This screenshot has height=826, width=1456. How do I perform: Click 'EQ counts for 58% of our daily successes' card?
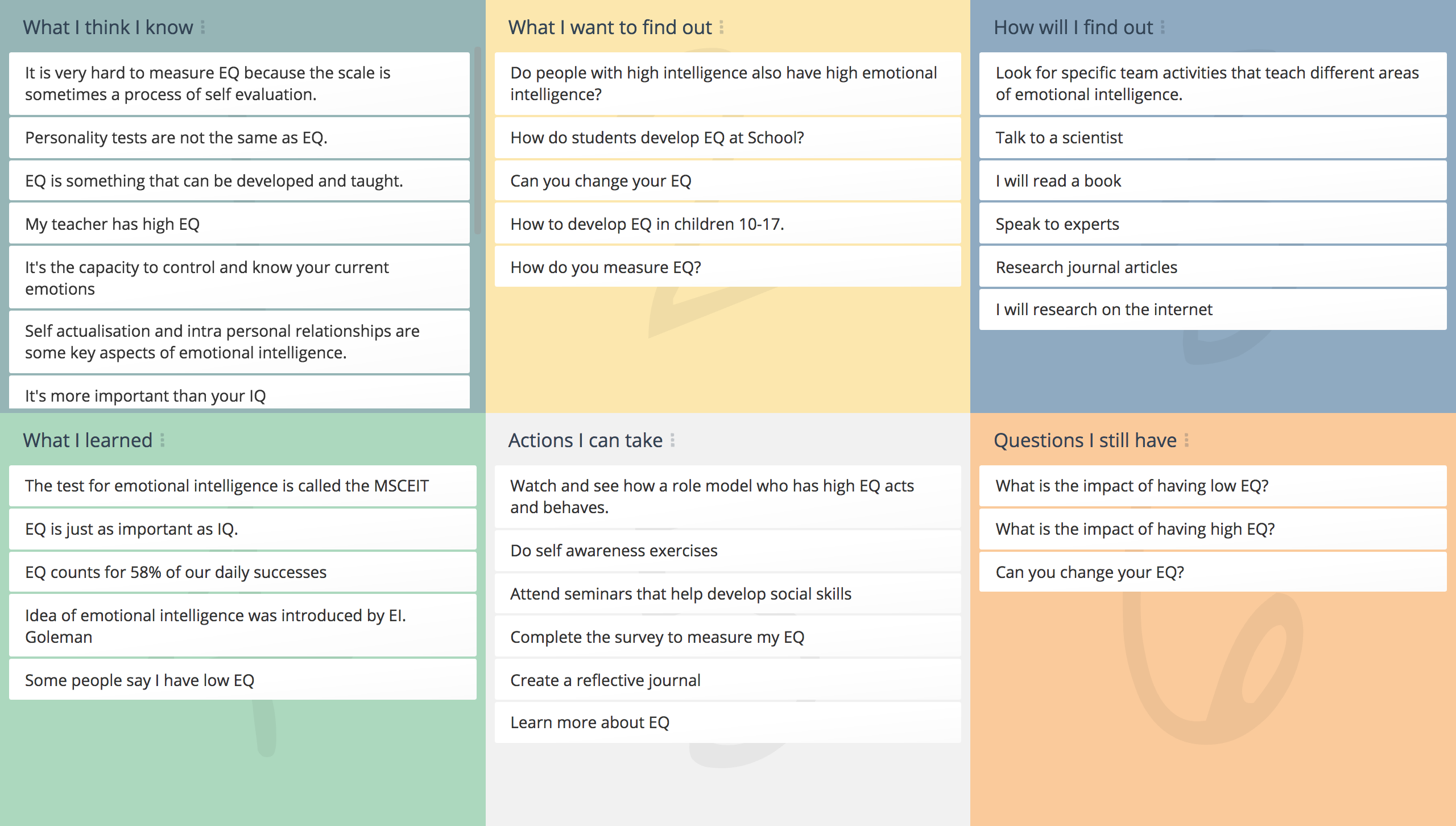243,572
